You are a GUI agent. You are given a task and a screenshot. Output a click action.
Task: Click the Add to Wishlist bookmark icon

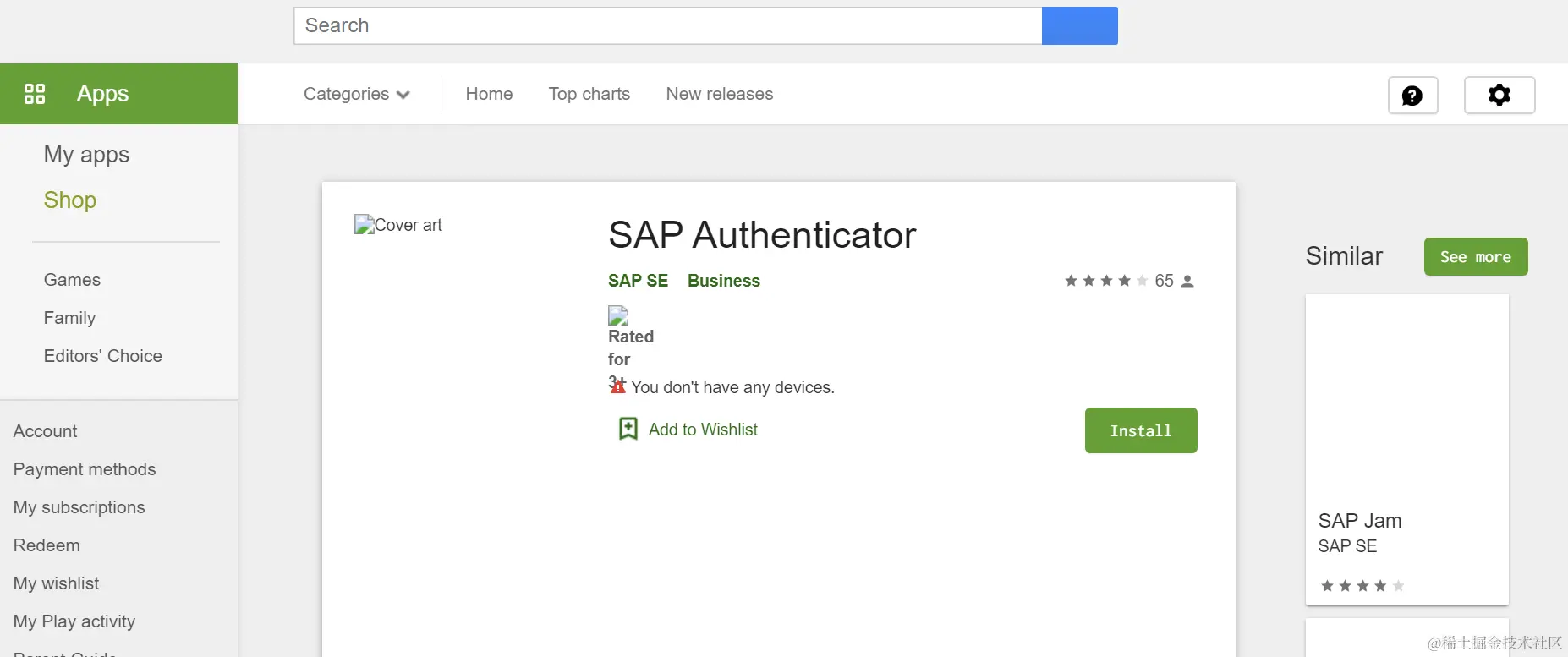click(628, 429)
